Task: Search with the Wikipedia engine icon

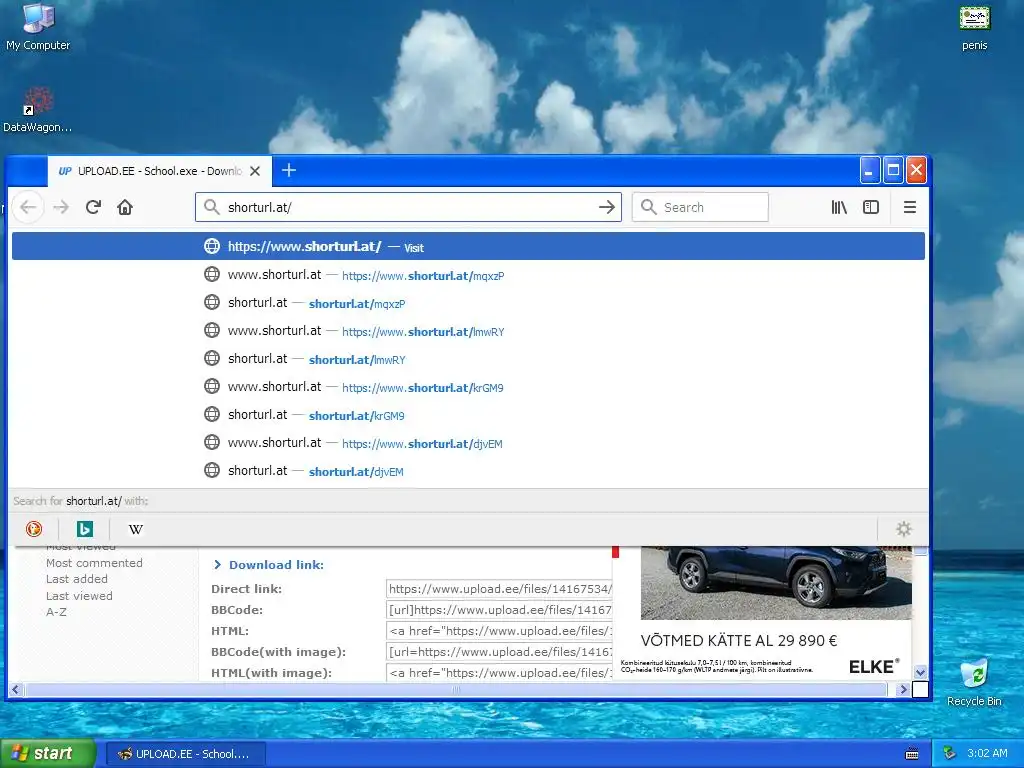Action: (x=135, y=529)
